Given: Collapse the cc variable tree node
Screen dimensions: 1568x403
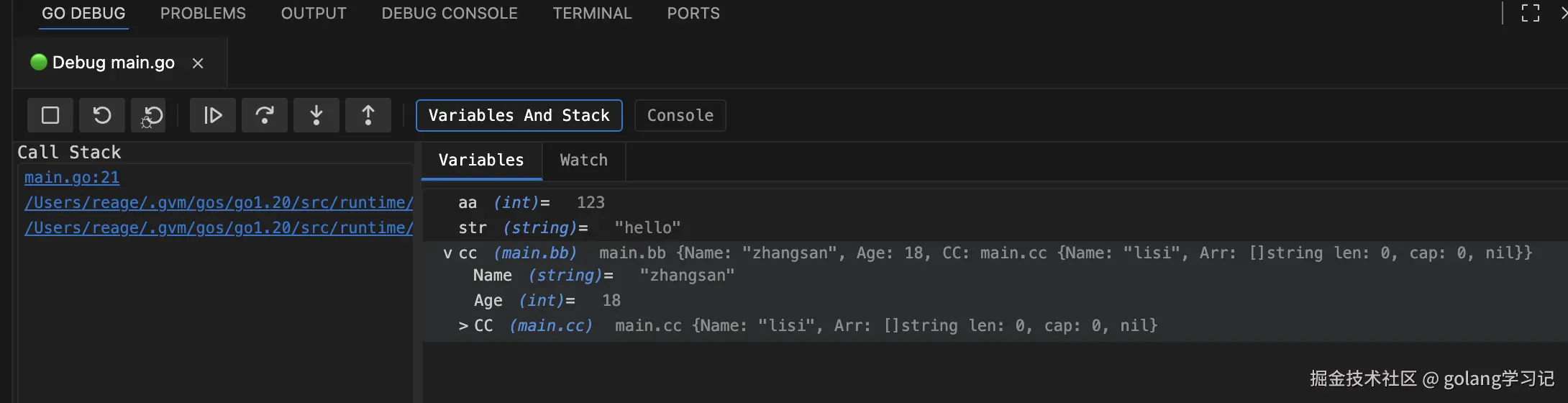Looking at the screenshot, I should coord(447,253).
